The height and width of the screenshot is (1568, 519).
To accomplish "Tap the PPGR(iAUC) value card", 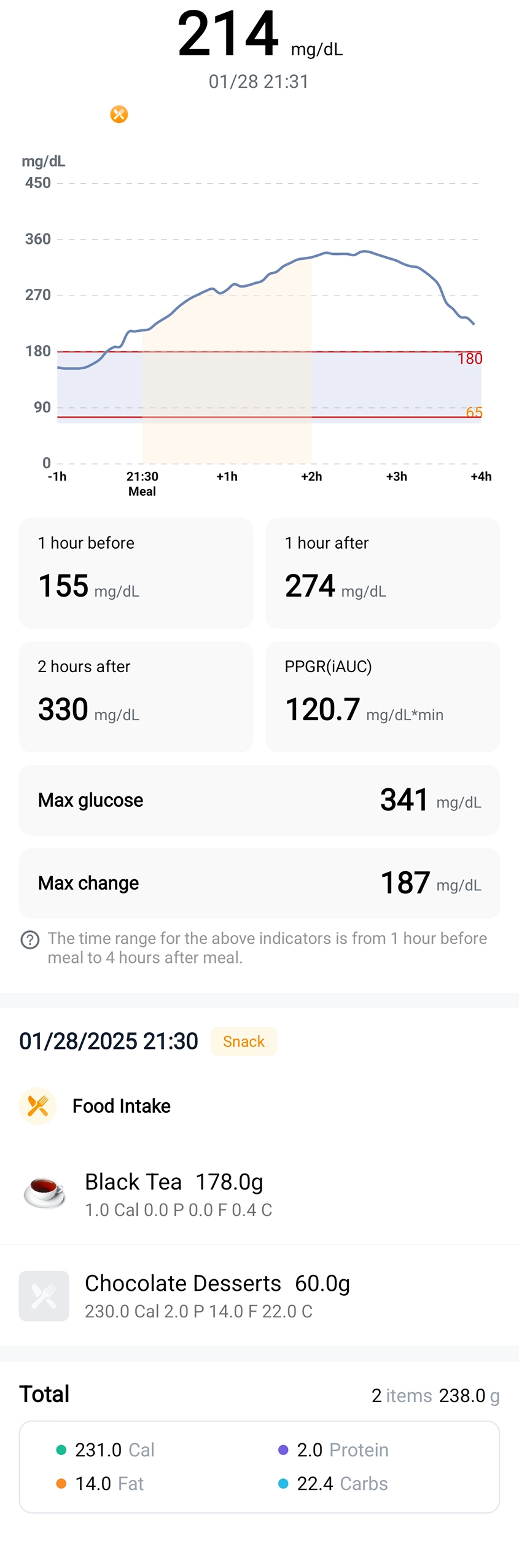I will coord(383,696).
